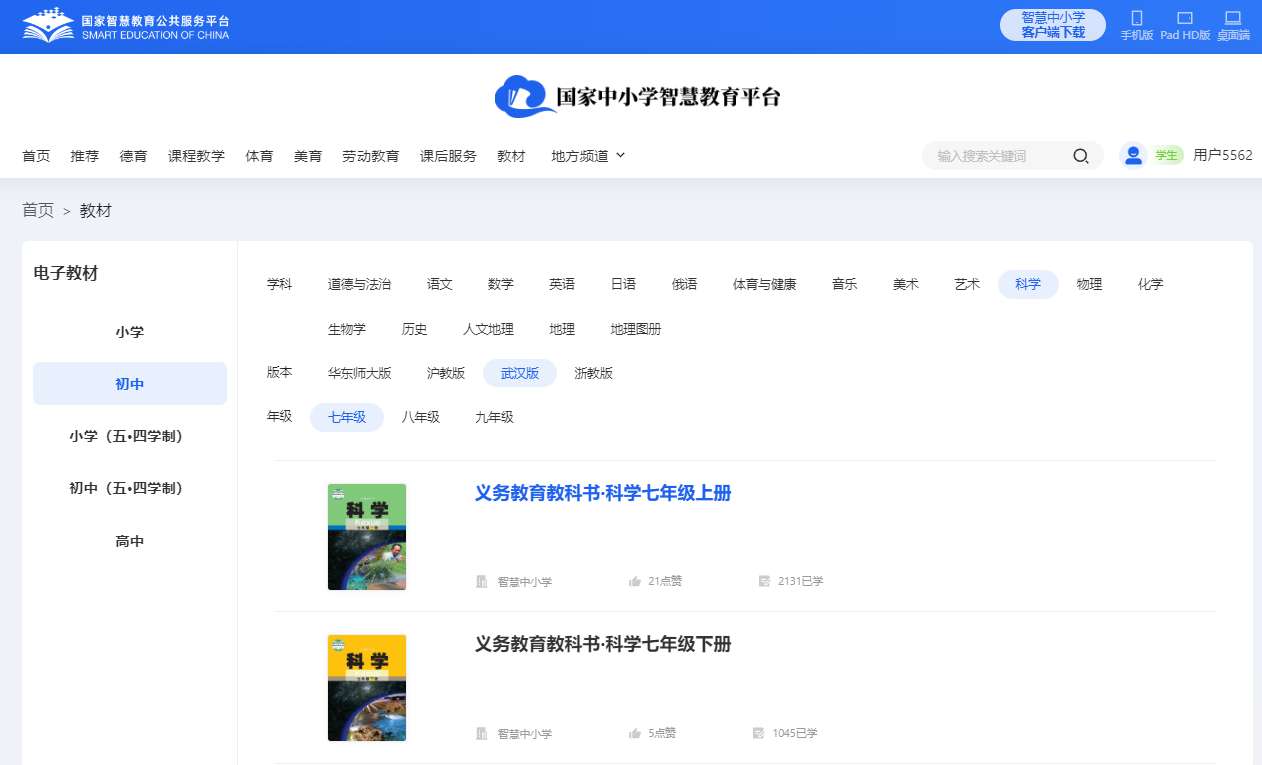This screenshot has height=765, width=1262.
Task: Filter by subject 艺术
Action: point(967,284)
